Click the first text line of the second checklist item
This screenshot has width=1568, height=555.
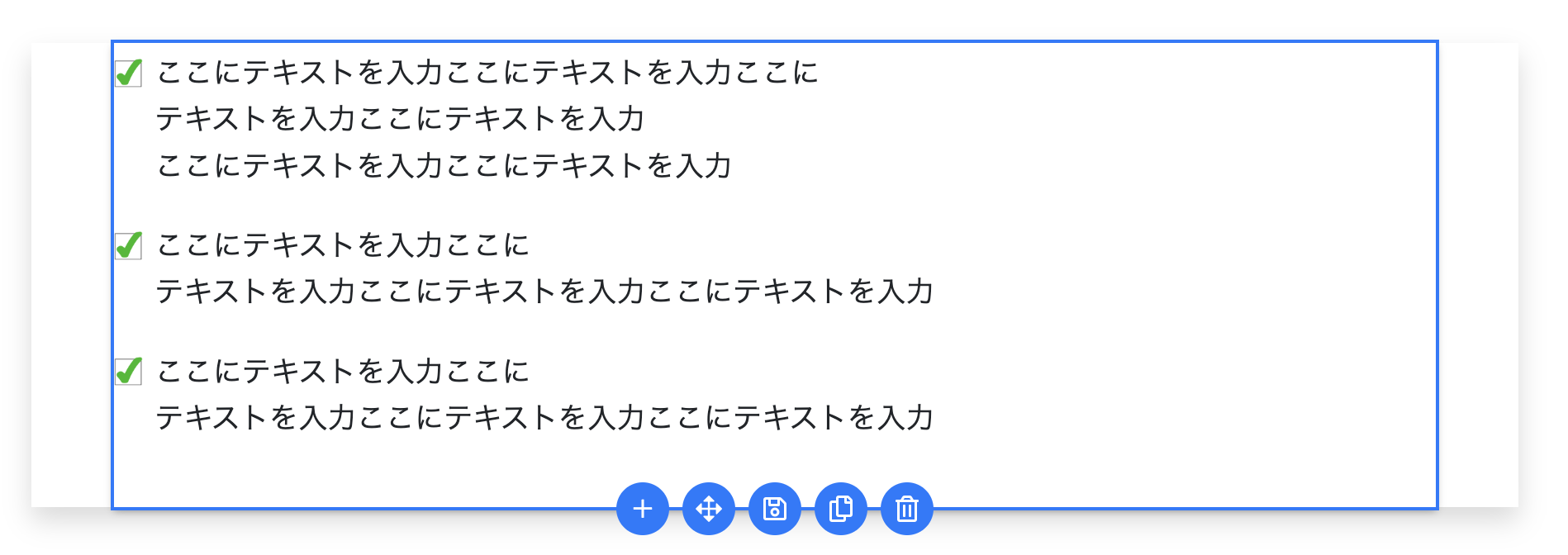[x=342, y=245]
